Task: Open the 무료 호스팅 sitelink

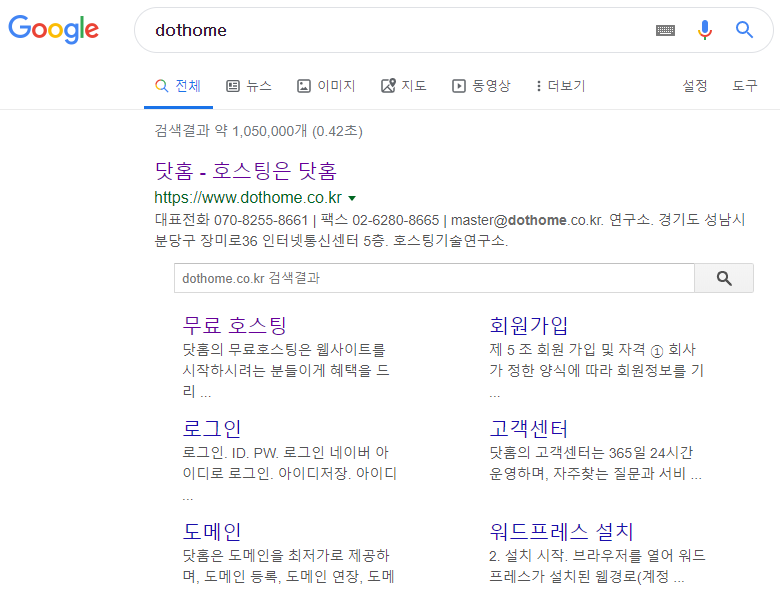Action: tap(235, 325)
